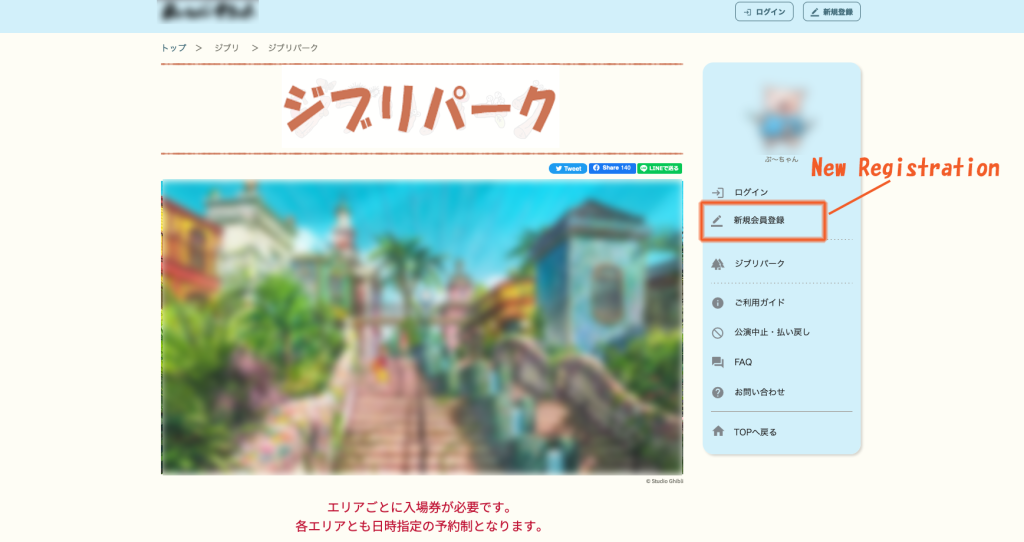This screenshot has height=542, width=1024.
Task: Share via the LINEで送る button
Action: 660,168
